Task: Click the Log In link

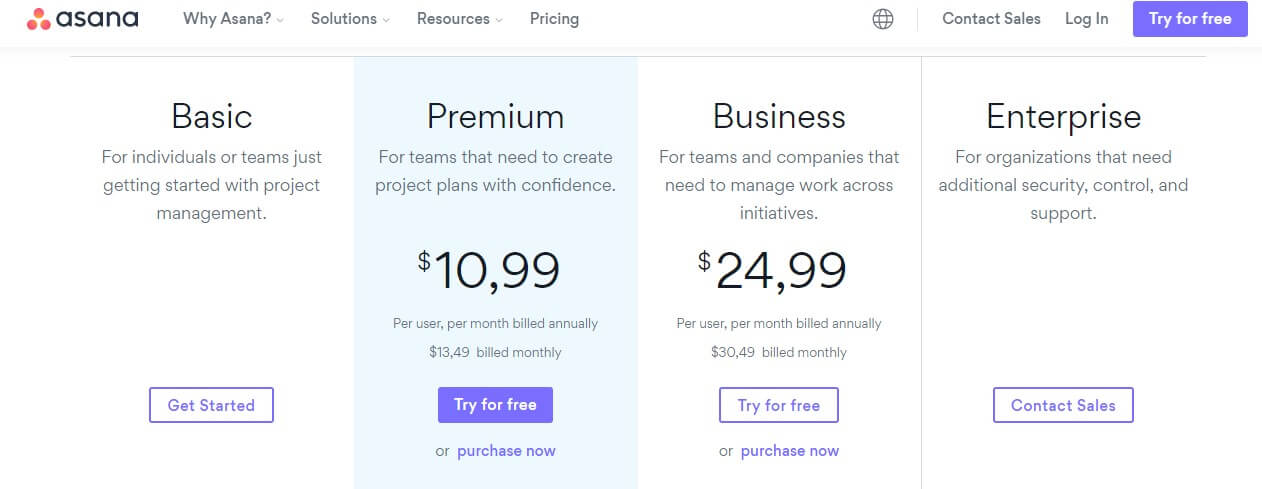Action: pyautogui.click(x=1086, y=19)
